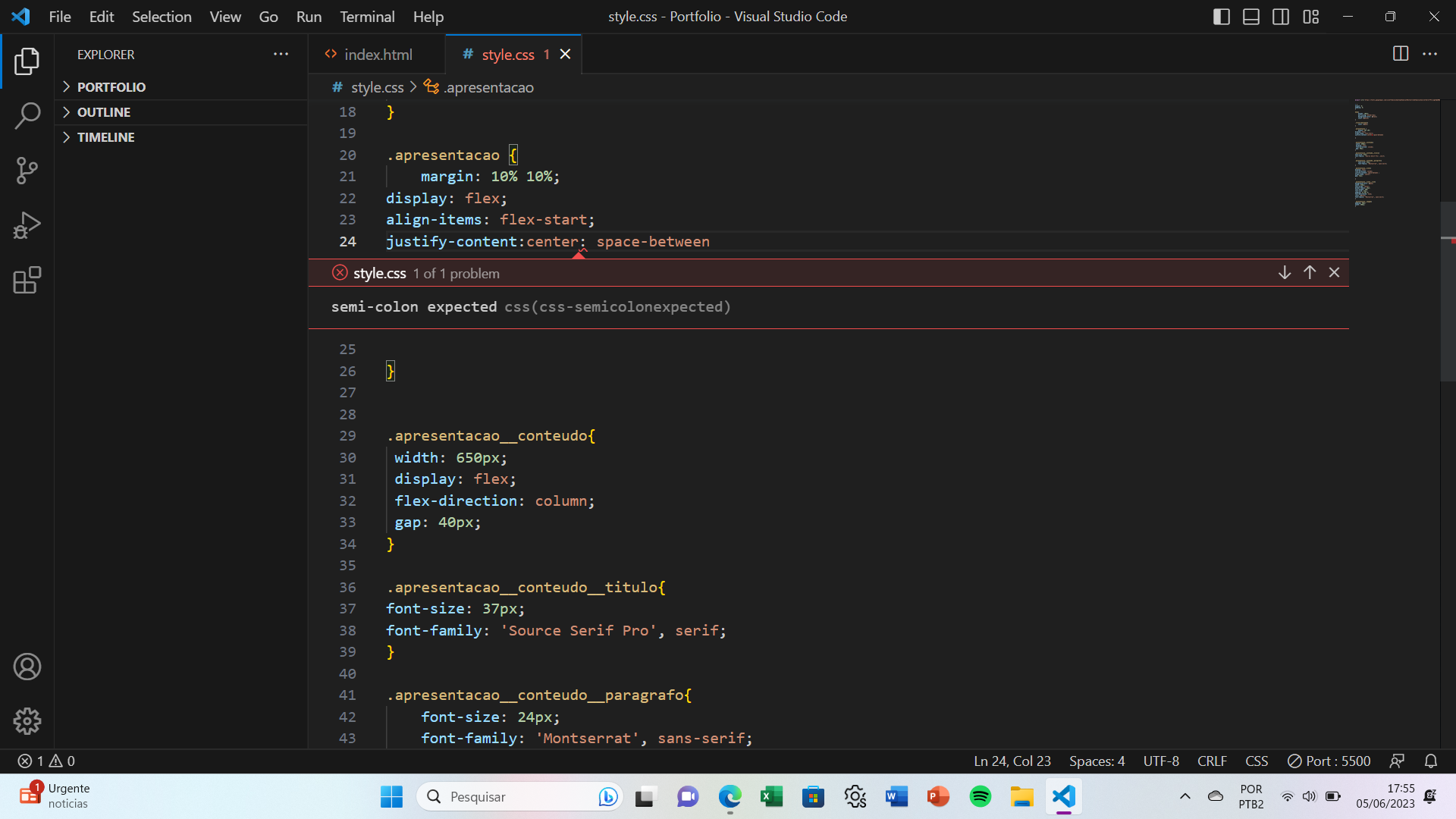Change language mode from CSS
The image size is (1456, 819).
tap(1257, 761)
